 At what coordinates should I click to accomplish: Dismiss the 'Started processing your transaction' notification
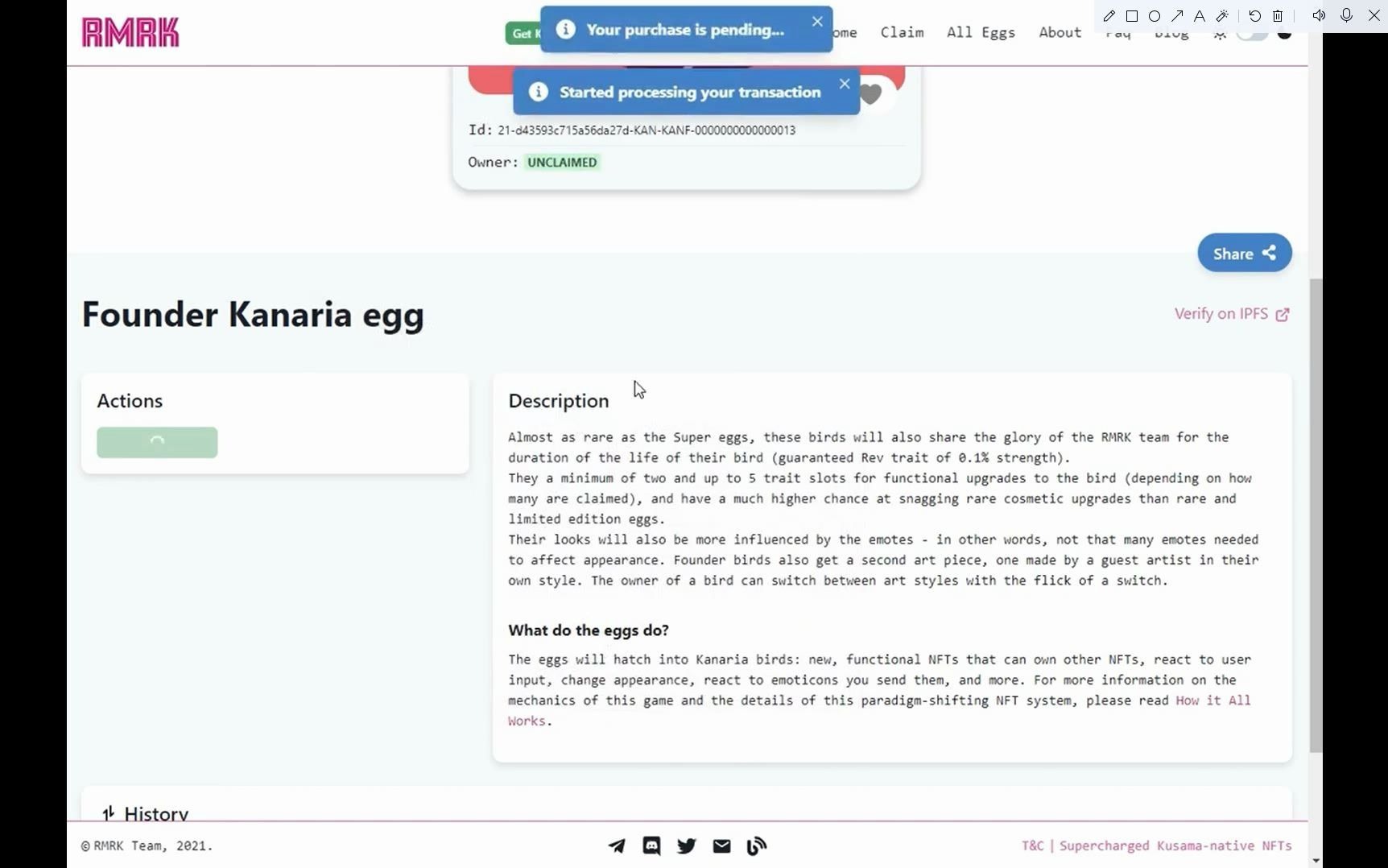[844, 84]
